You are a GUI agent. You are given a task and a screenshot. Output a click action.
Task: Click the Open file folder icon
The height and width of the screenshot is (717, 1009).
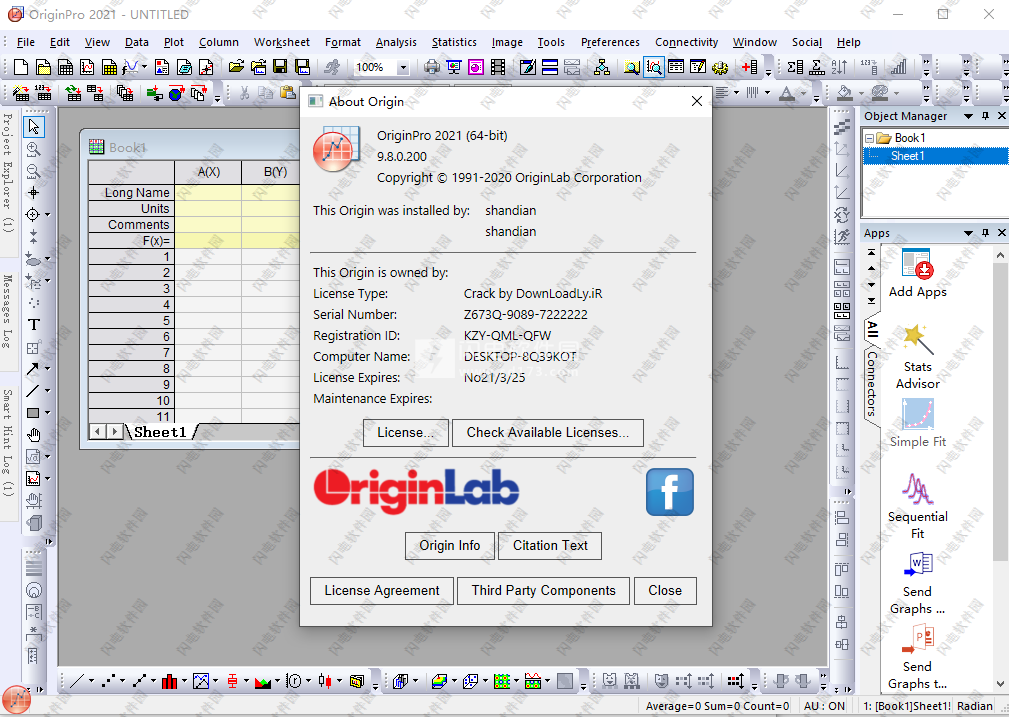236,67
